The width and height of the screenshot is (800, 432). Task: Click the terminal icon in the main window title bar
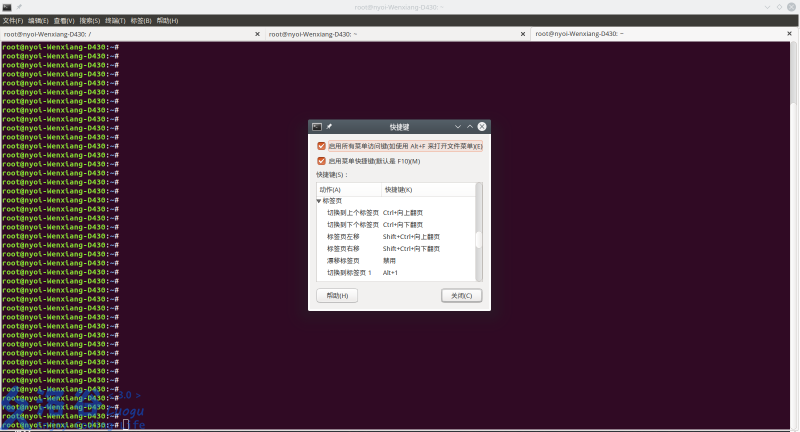(7, 7)
